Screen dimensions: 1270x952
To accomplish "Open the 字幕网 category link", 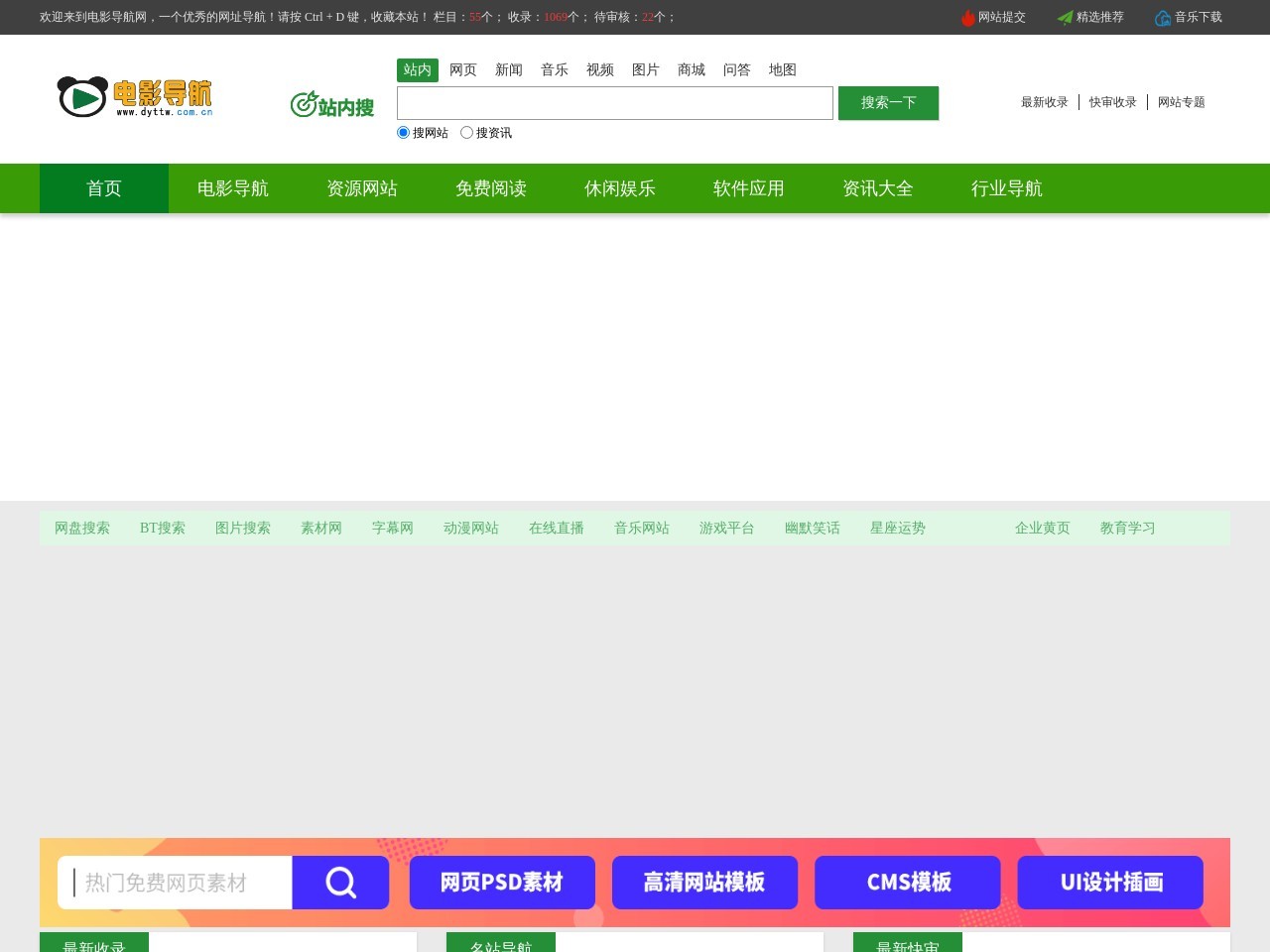I will tap(393, 528).
